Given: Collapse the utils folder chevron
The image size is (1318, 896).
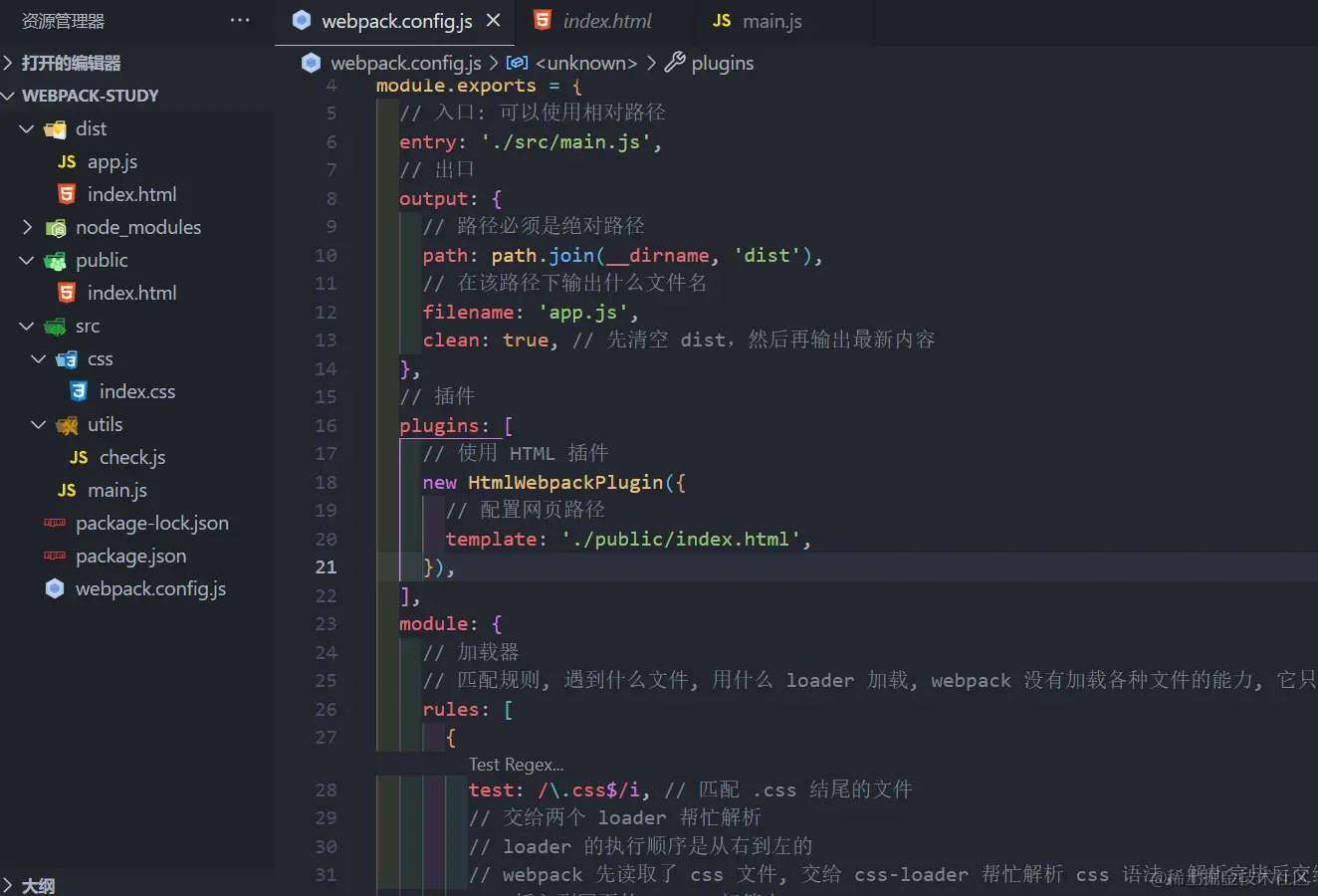Looking at the screenshot, I should pos(39,424).
